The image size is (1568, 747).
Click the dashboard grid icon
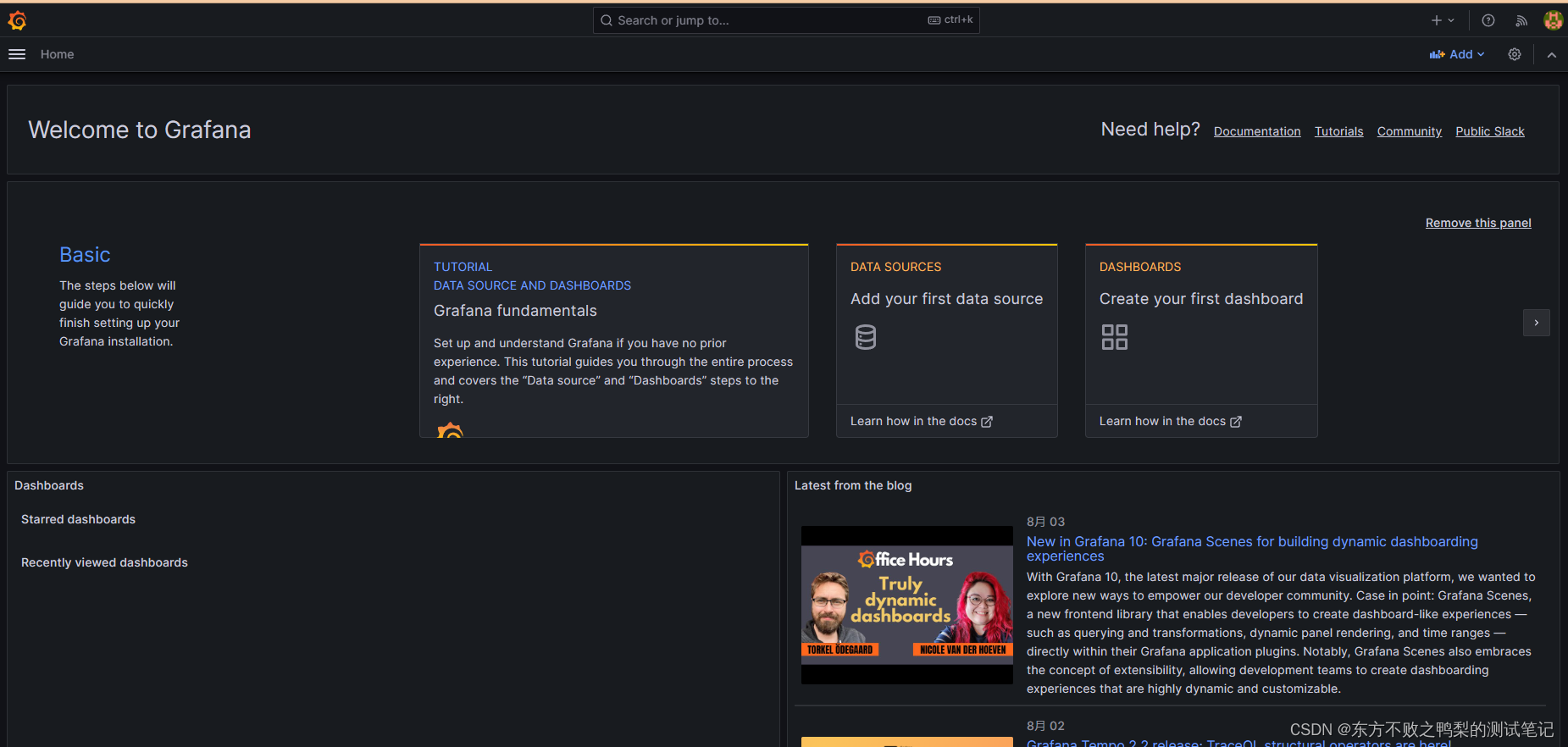(1115, 337)
